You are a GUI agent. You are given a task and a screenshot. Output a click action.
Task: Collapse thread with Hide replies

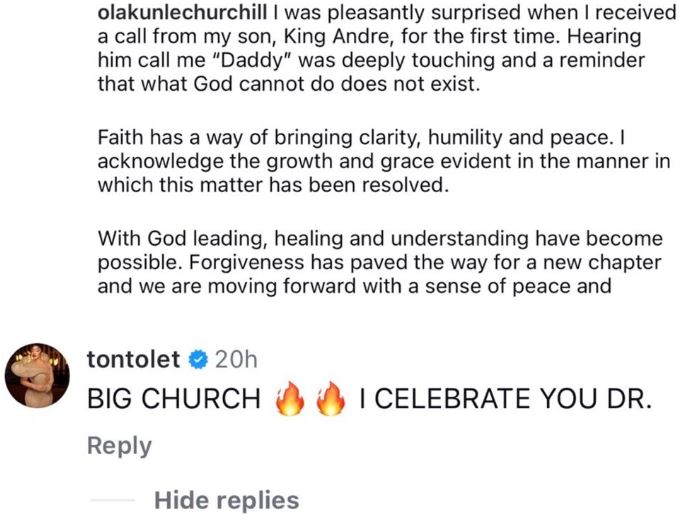tap(226, 500)
